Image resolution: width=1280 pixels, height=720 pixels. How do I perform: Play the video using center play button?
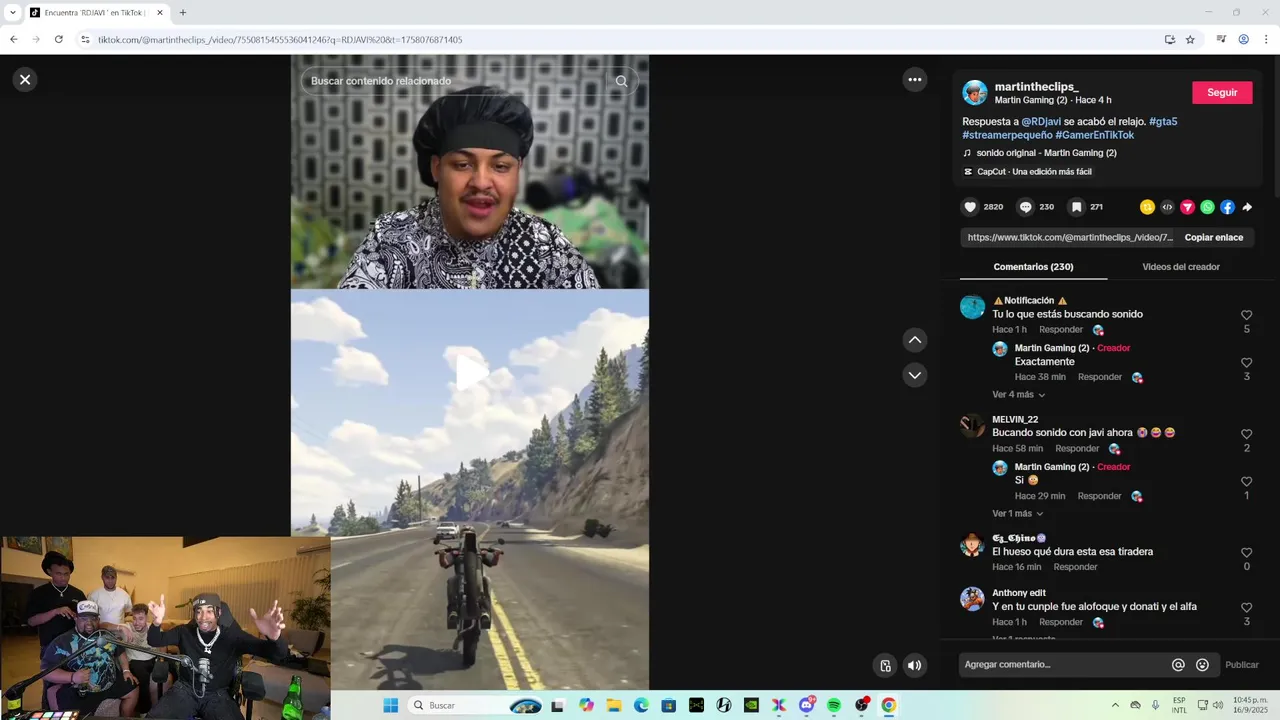(x=470, y=372)
